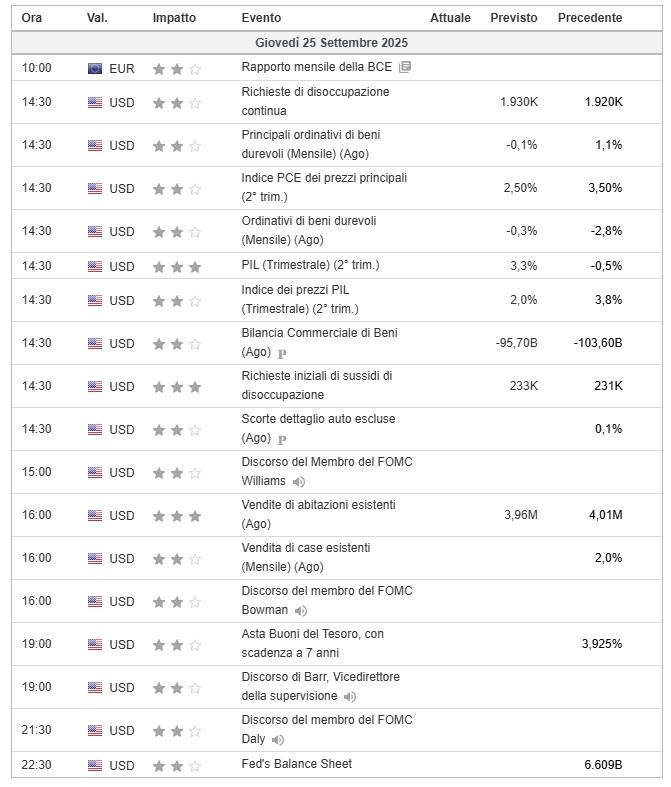Screen dimensions: 671x787
Task: Open the Fed's Balance Sheet event
Action: (x=296, y=765)
